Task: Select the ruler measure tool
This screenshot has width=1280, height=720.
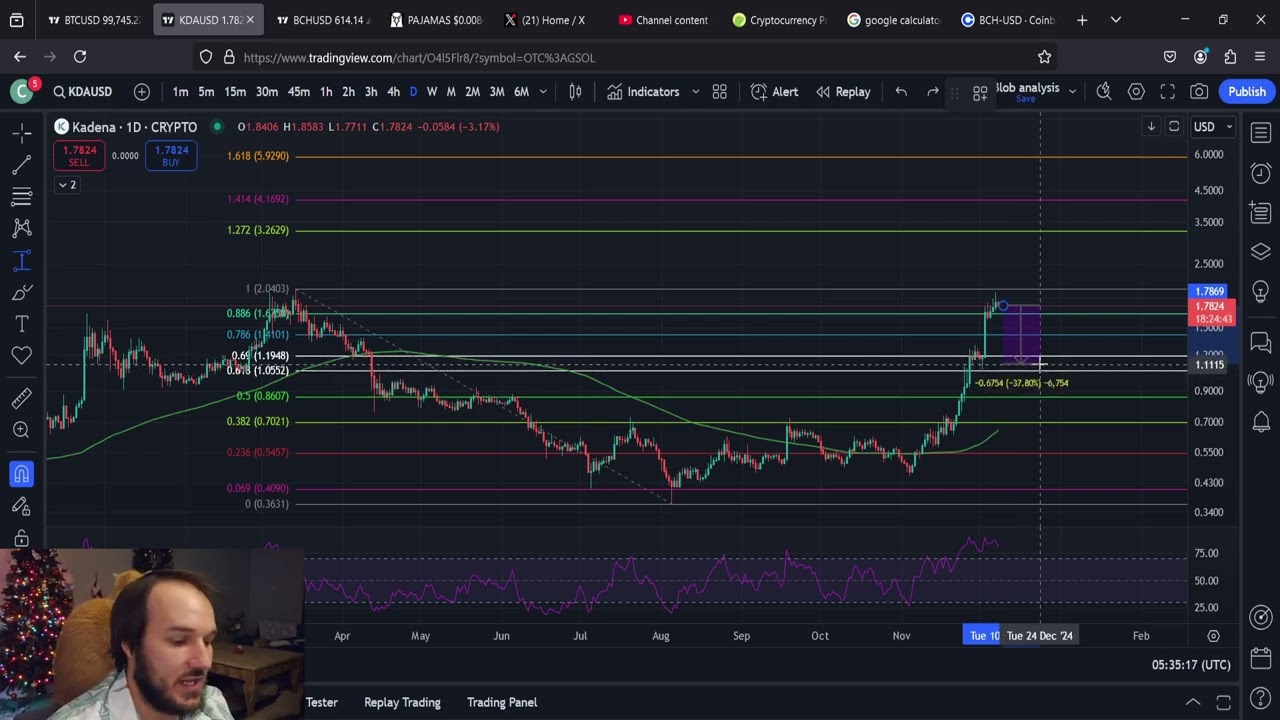Action: [x=22, y=399]
